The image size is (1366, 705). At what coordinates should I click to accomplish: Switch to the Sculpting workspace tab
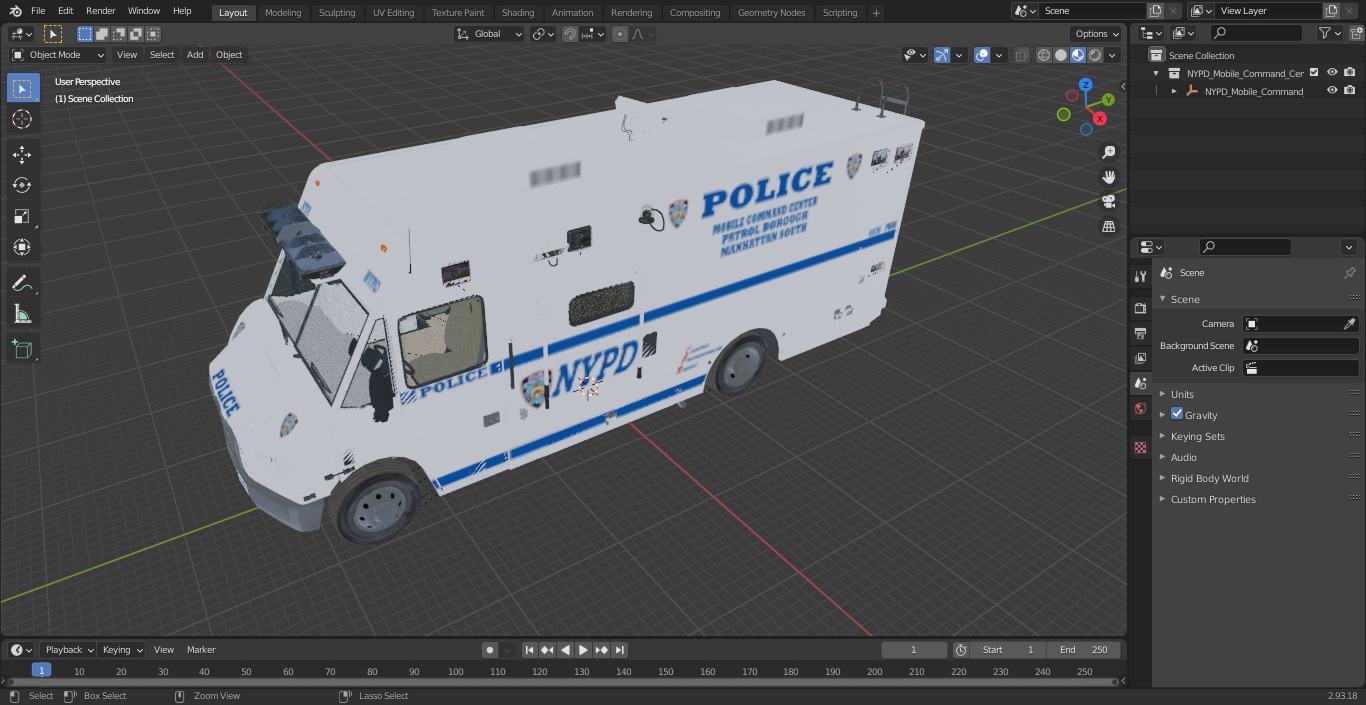(337, 13)
